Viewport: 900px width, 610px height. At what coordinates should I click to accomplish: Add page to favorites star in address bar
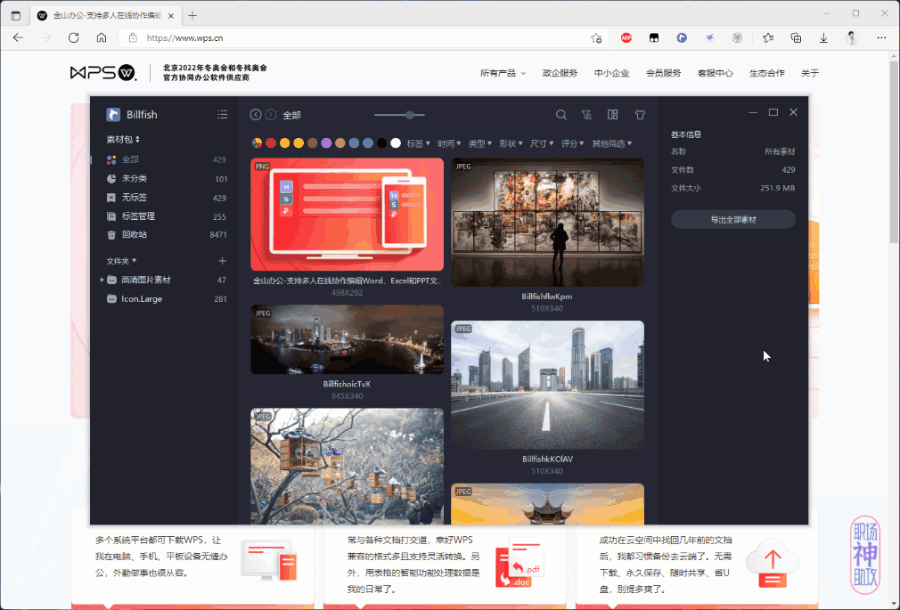596,38
